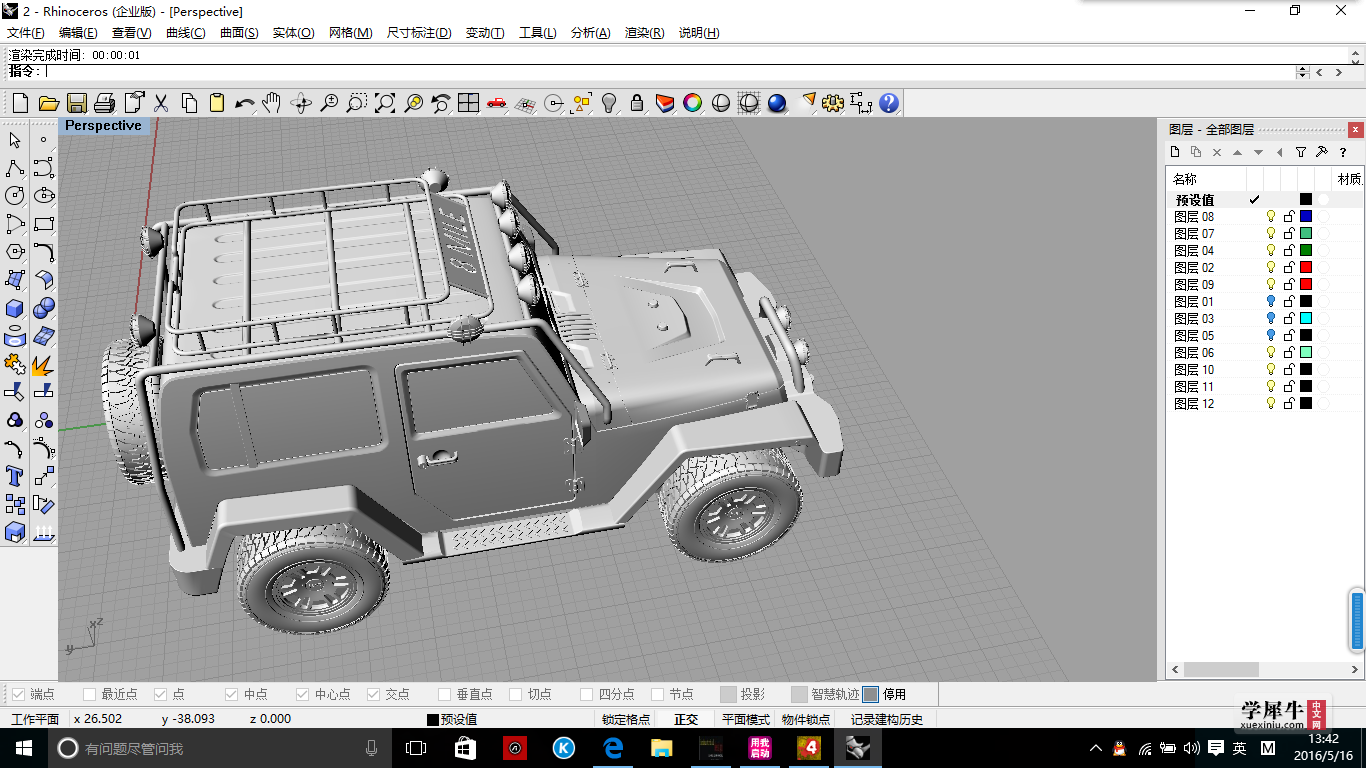Click the Zoom dynamic magnifier icon
Image resolution: width=1366 pixels, height=768 pixels.
(x=329, y=103)
